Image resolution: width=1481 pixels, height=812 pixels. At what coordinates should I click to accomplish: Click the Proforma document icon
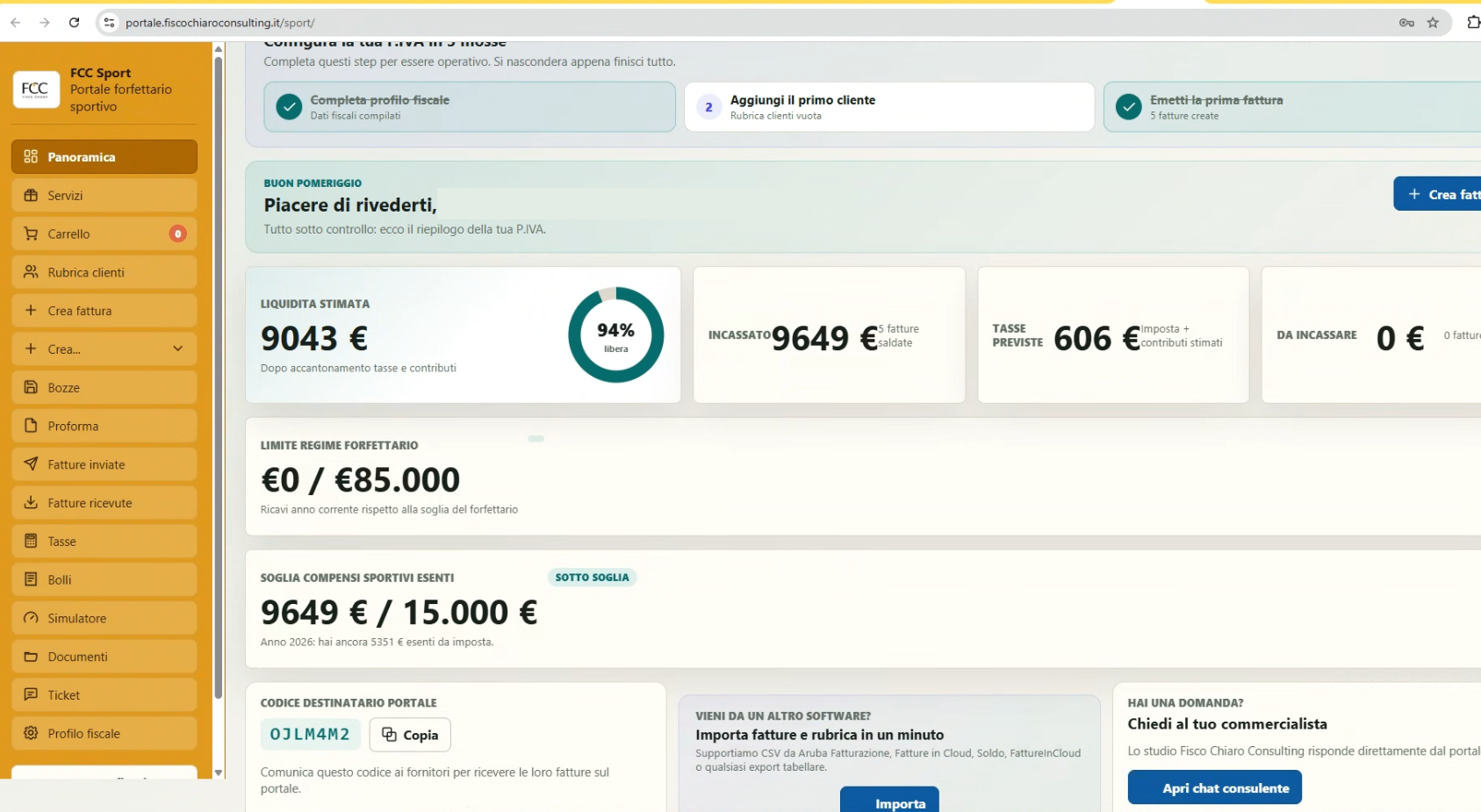pos(31,426)
